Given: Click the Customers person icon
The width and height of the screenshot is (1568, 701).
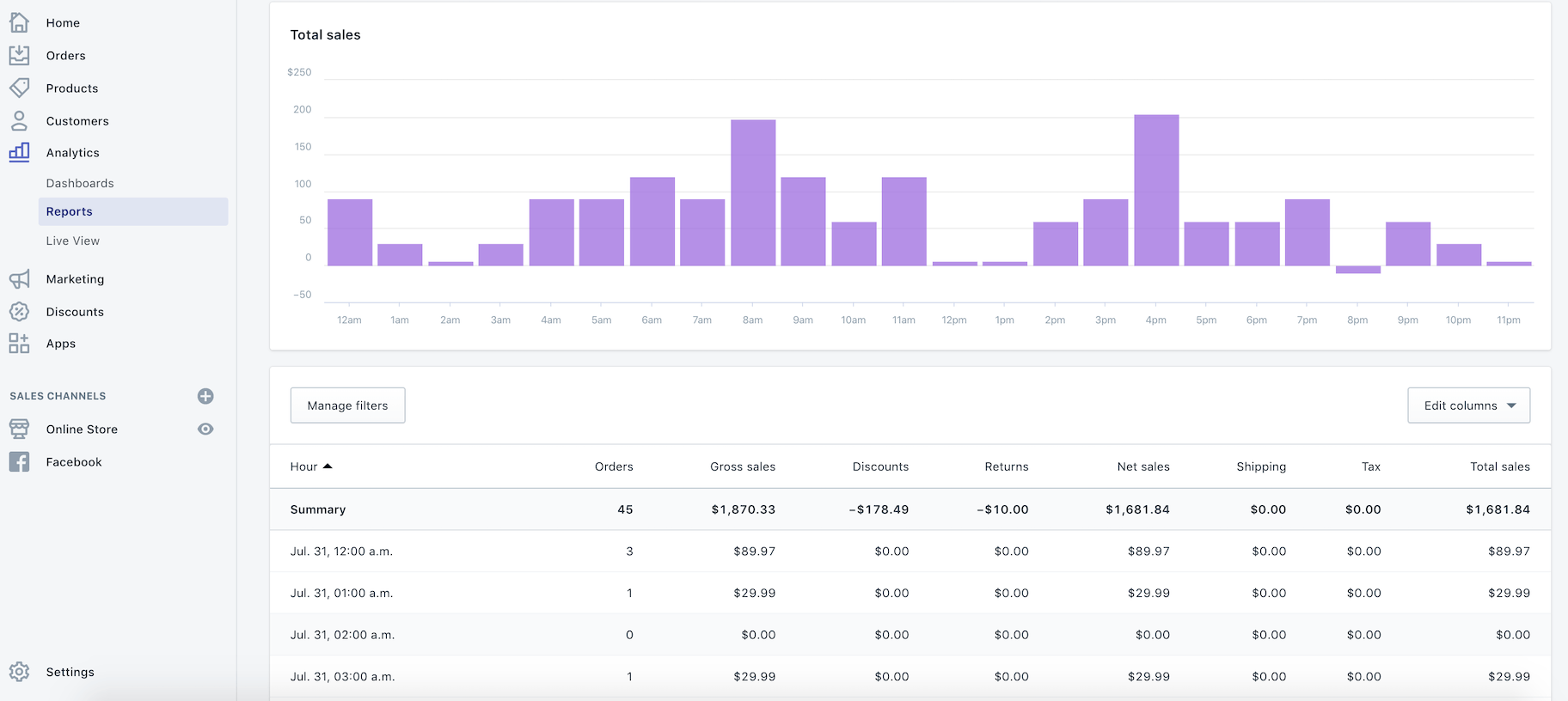Looking at the screenshot, I should pos(19,120).
